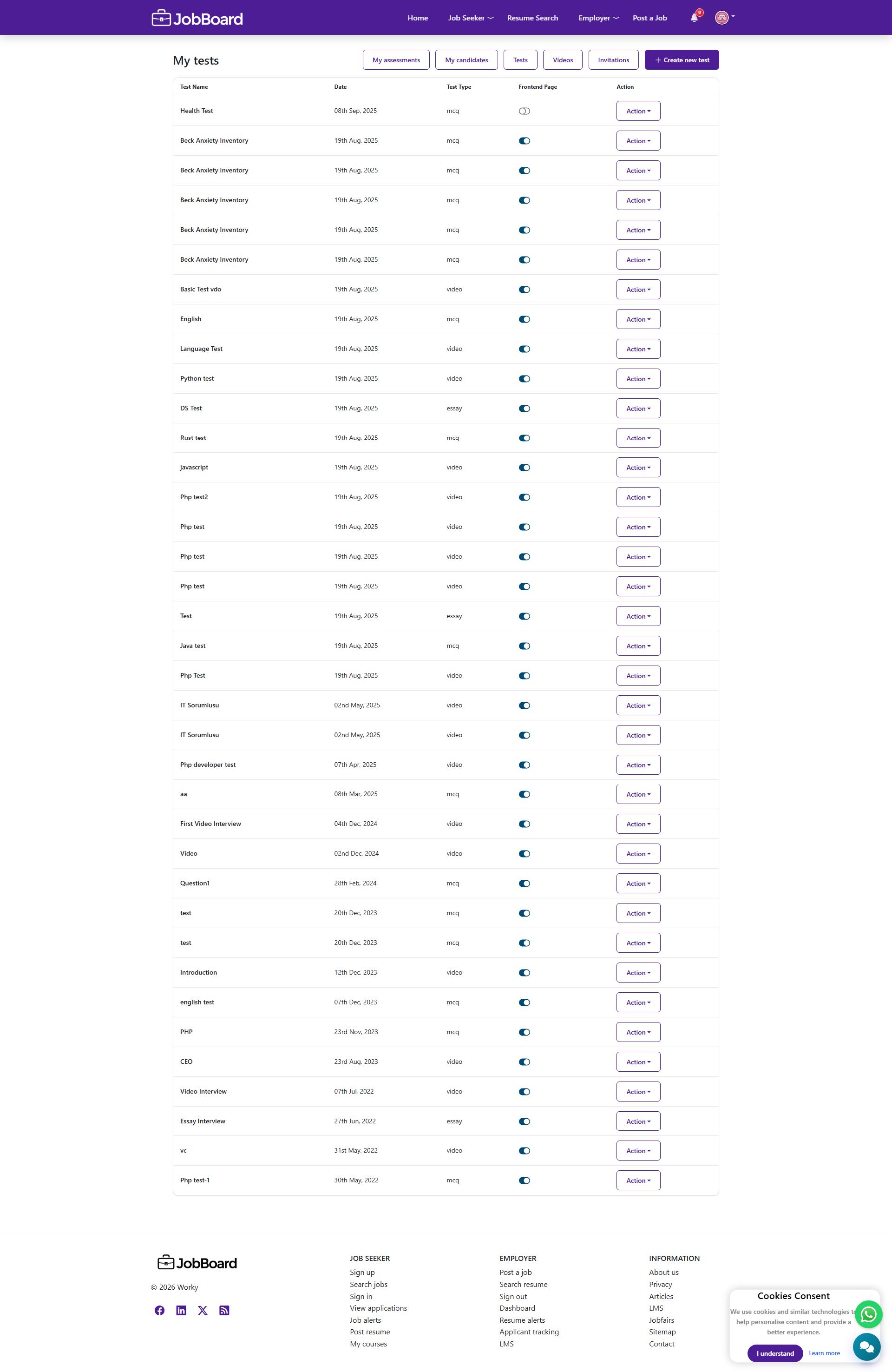
Task: Expand the Job Seeker nav dropdown
Action: pyautogui.click(x=471, y=18)
